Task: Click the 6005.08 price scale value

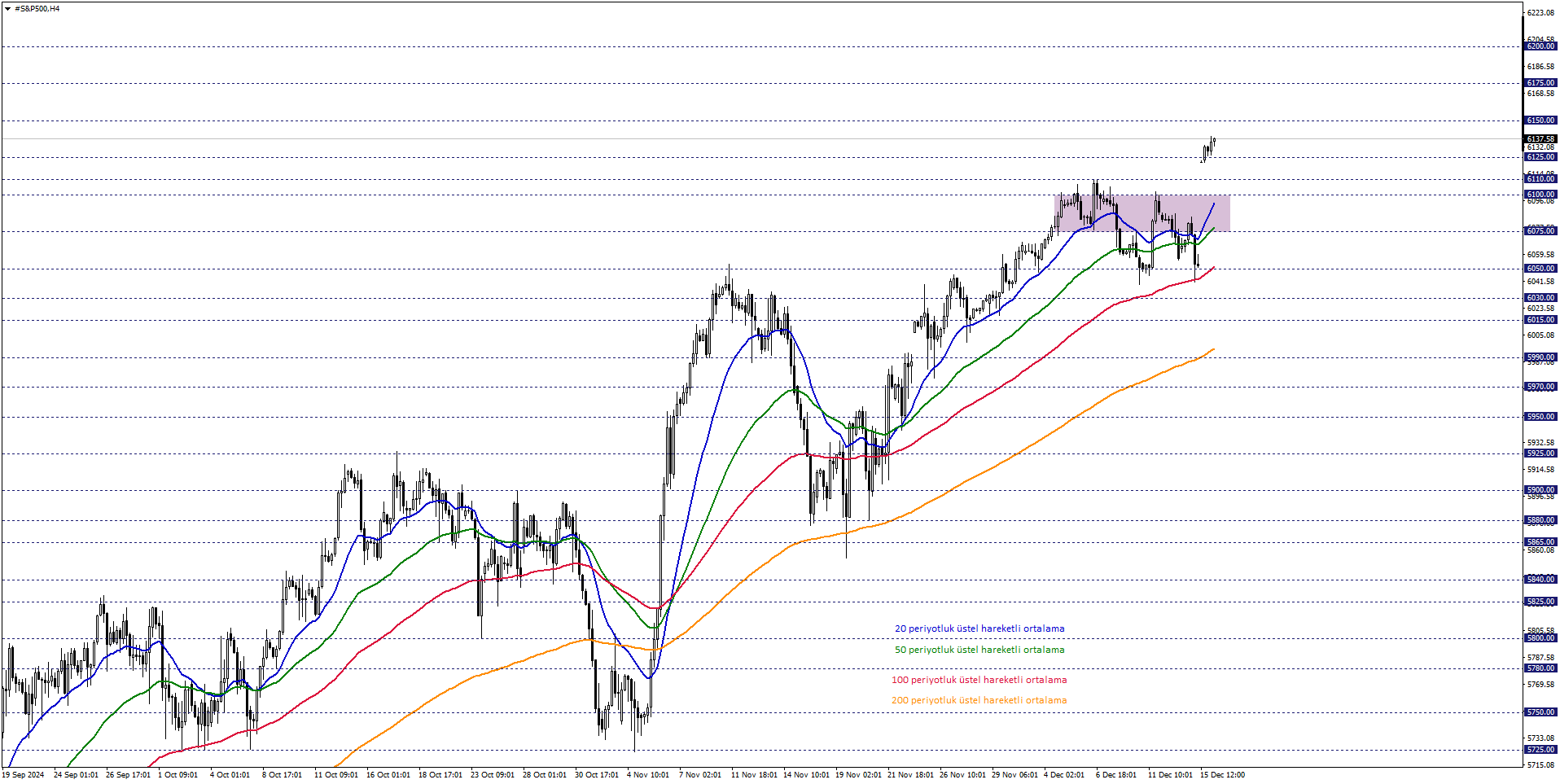Action: tap(1540, 335)
